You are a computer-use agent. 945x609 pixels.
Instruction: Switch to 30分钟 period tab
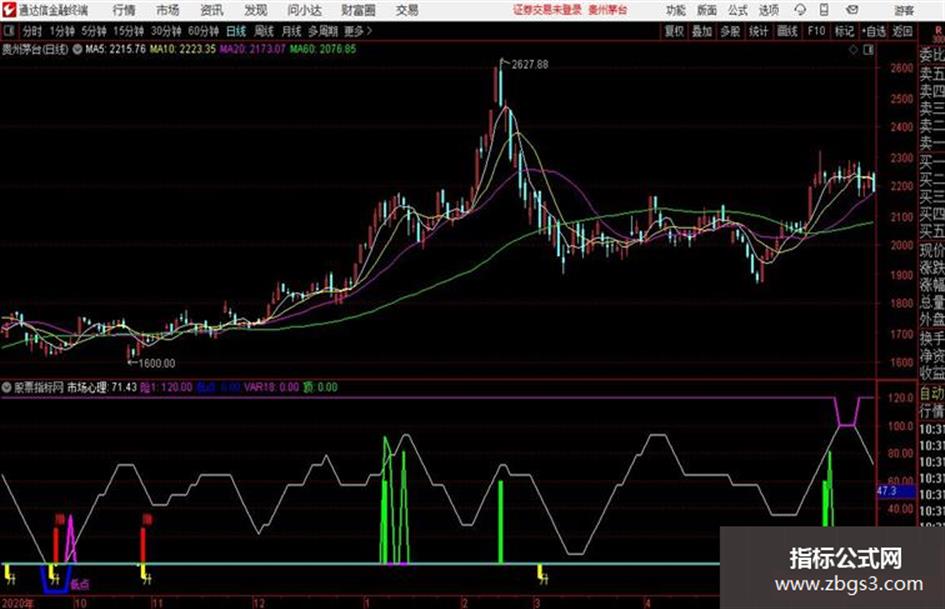pos(166,31)
